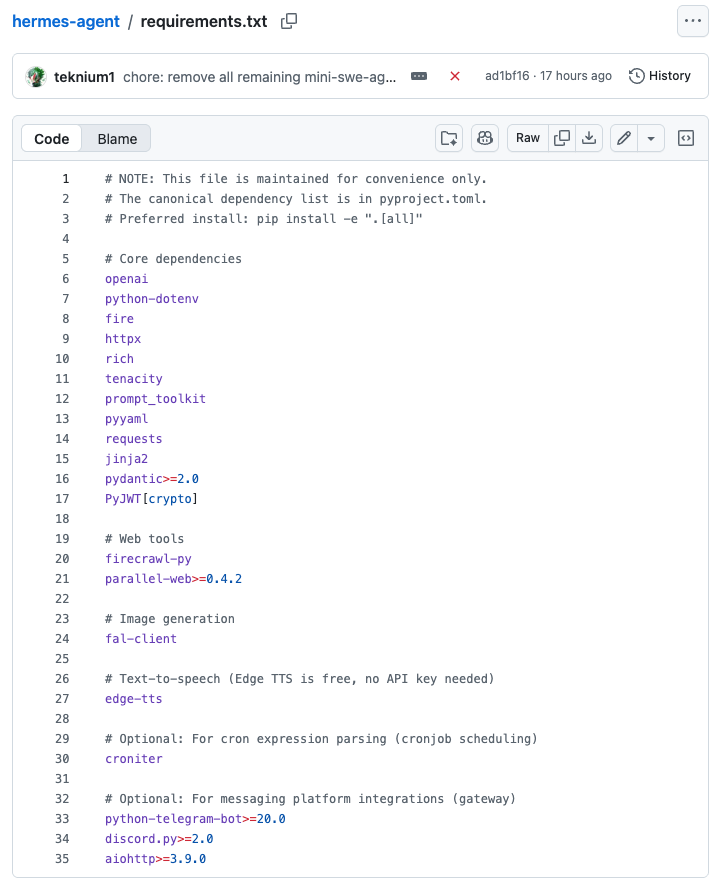The height and width of the screenshot is (891, 716).
Task: Click the 'python-dotenv' dependency line
Action: [152, 299]
